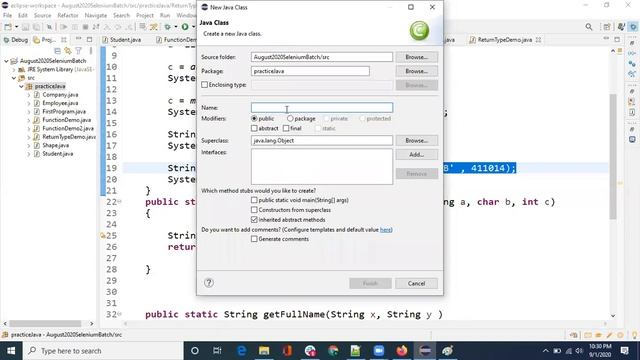Click the Search magnifier icon in toolbar

tap(589, 27)
